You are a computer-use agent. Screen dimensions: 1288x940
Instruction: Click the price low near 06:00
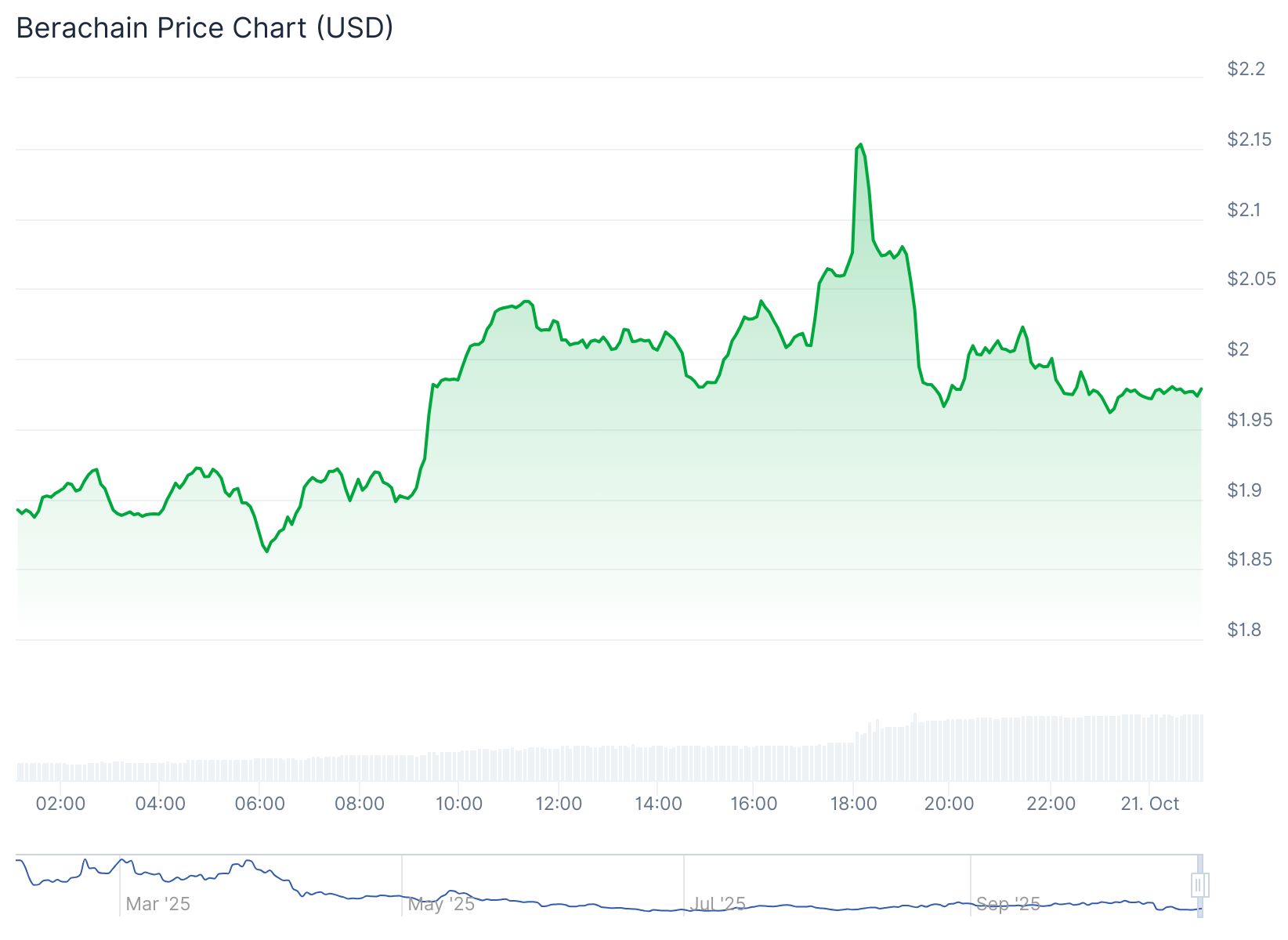(x=267, y=551)
